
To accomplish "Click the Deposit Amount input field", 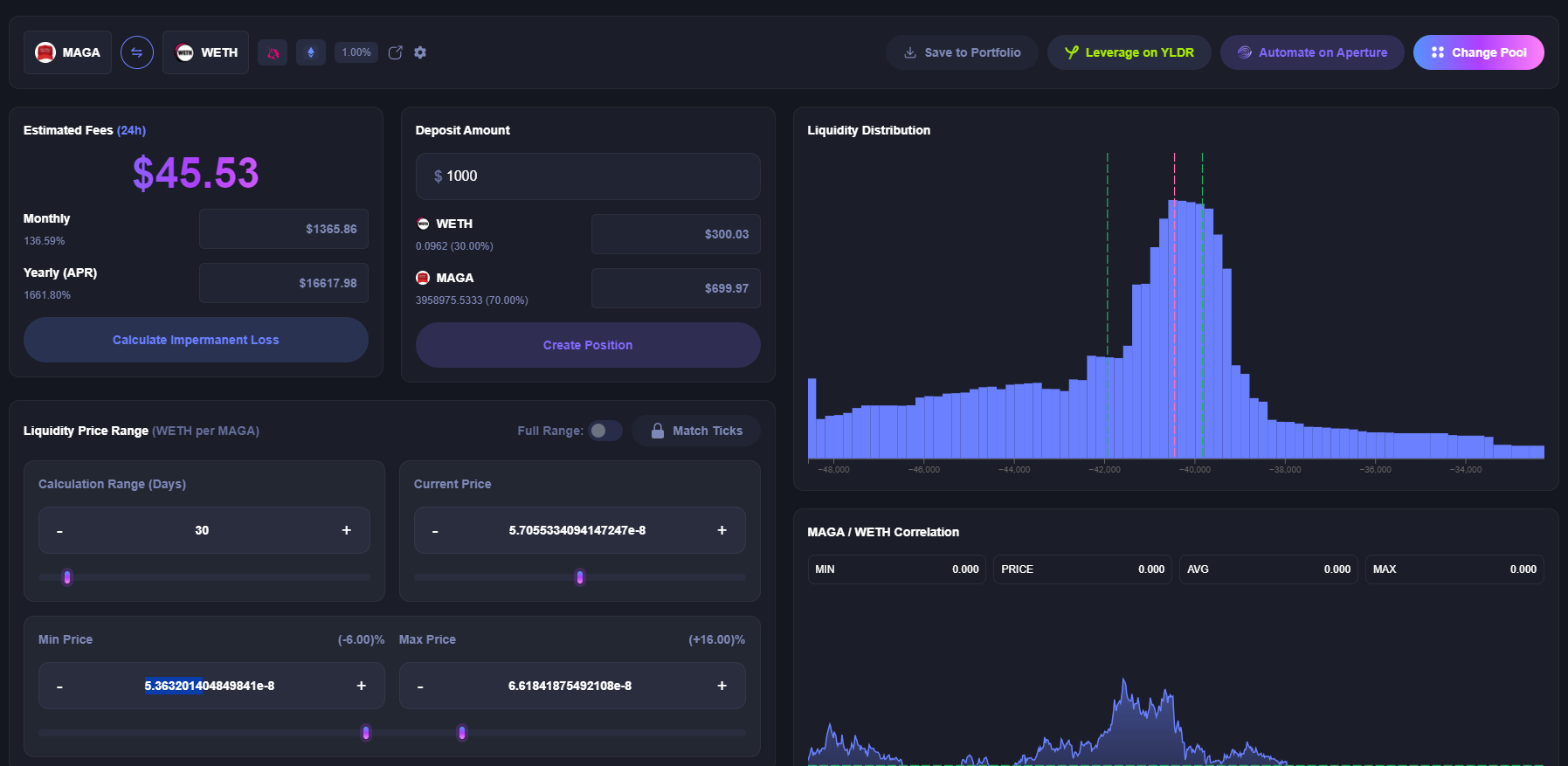I will 588,176.
